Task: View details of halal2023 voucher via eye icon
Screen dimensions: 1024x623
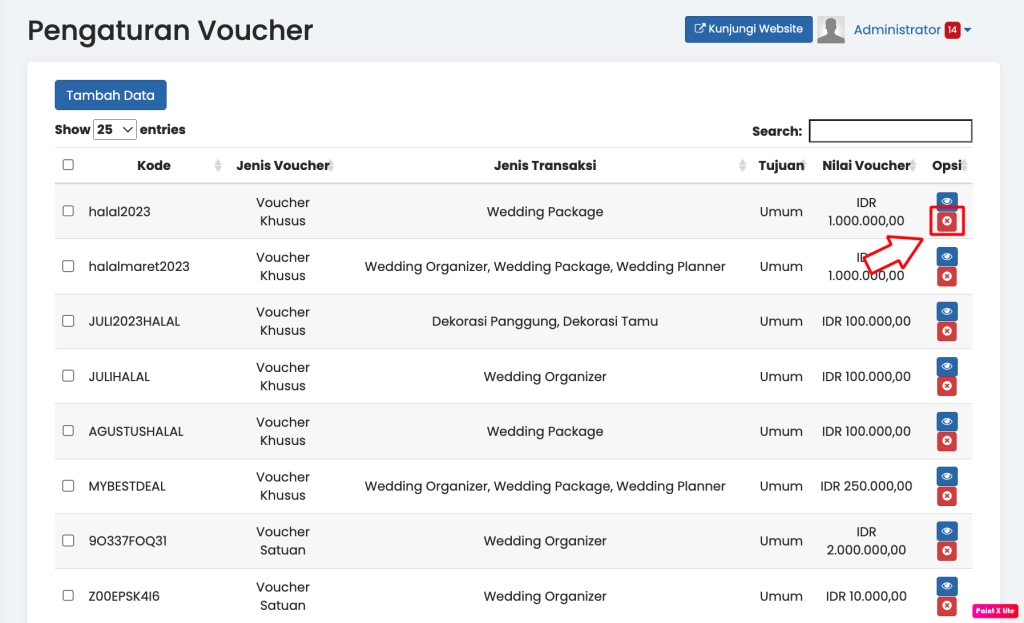Action: pyautogui.click(x=947, y=201)
